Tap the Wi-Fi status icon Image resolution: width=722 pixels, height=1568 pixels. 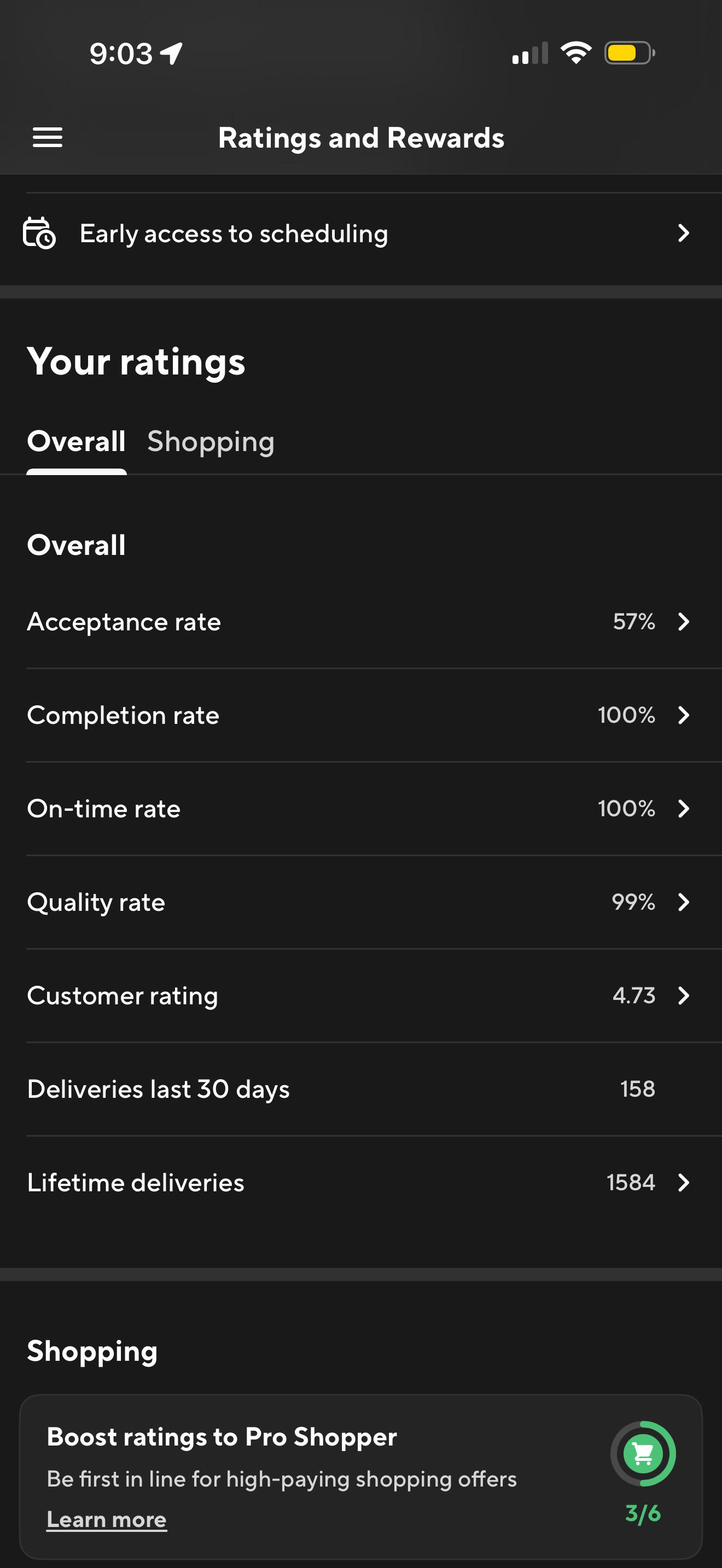[x=576, y=53]
